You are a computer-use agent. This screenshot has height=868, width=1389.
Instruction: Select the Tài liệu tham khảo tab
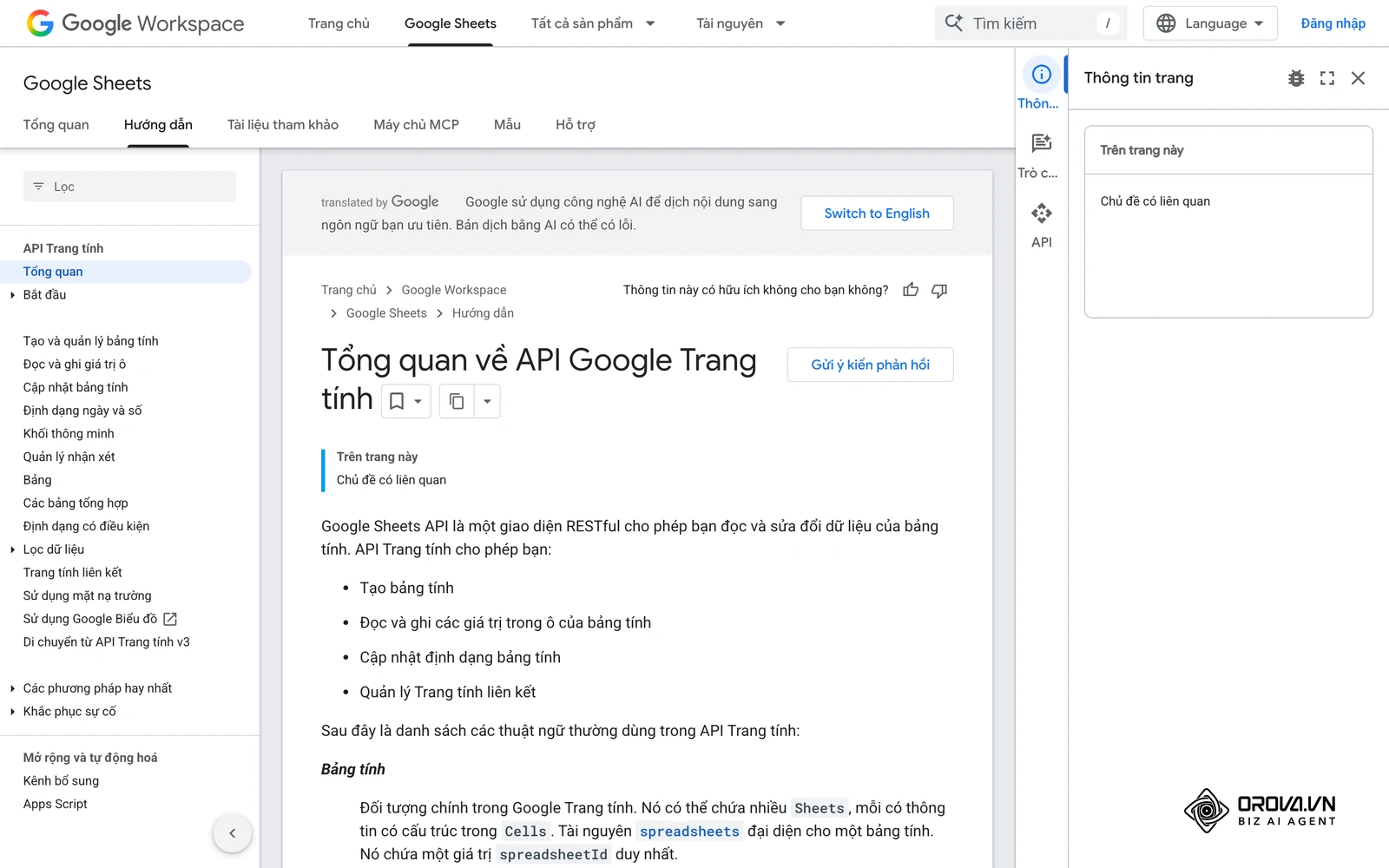(283, 125)
